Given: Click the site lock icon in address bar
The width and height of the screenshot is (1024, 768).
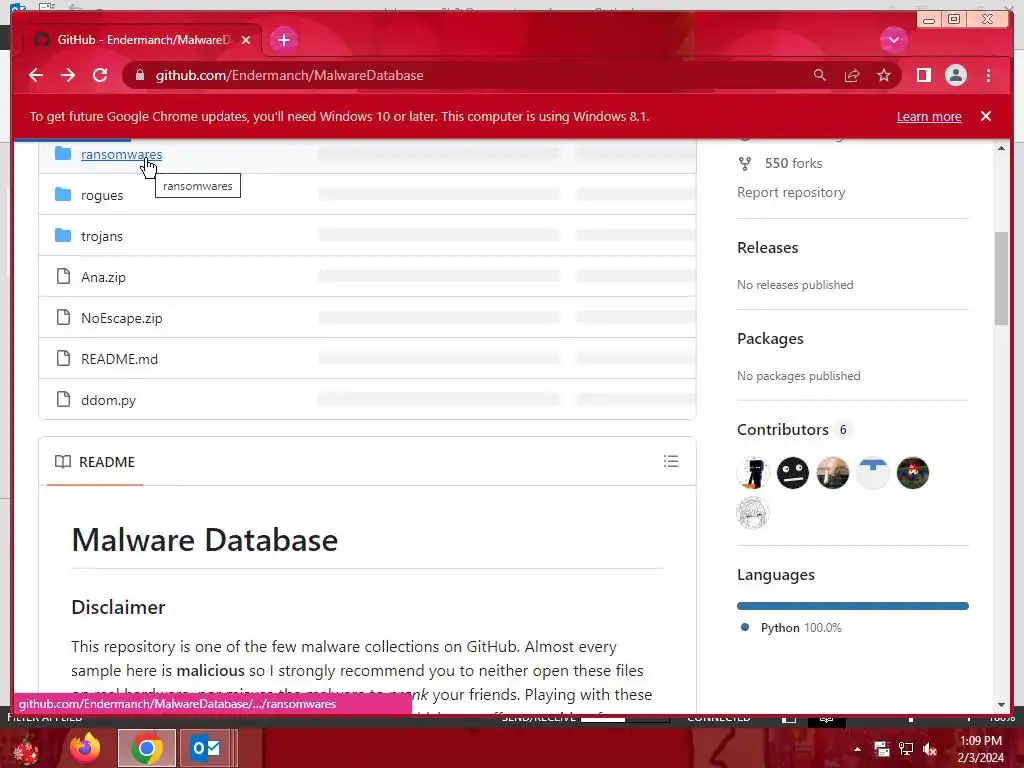Looking at the screenshot, I should coord(139,76).
